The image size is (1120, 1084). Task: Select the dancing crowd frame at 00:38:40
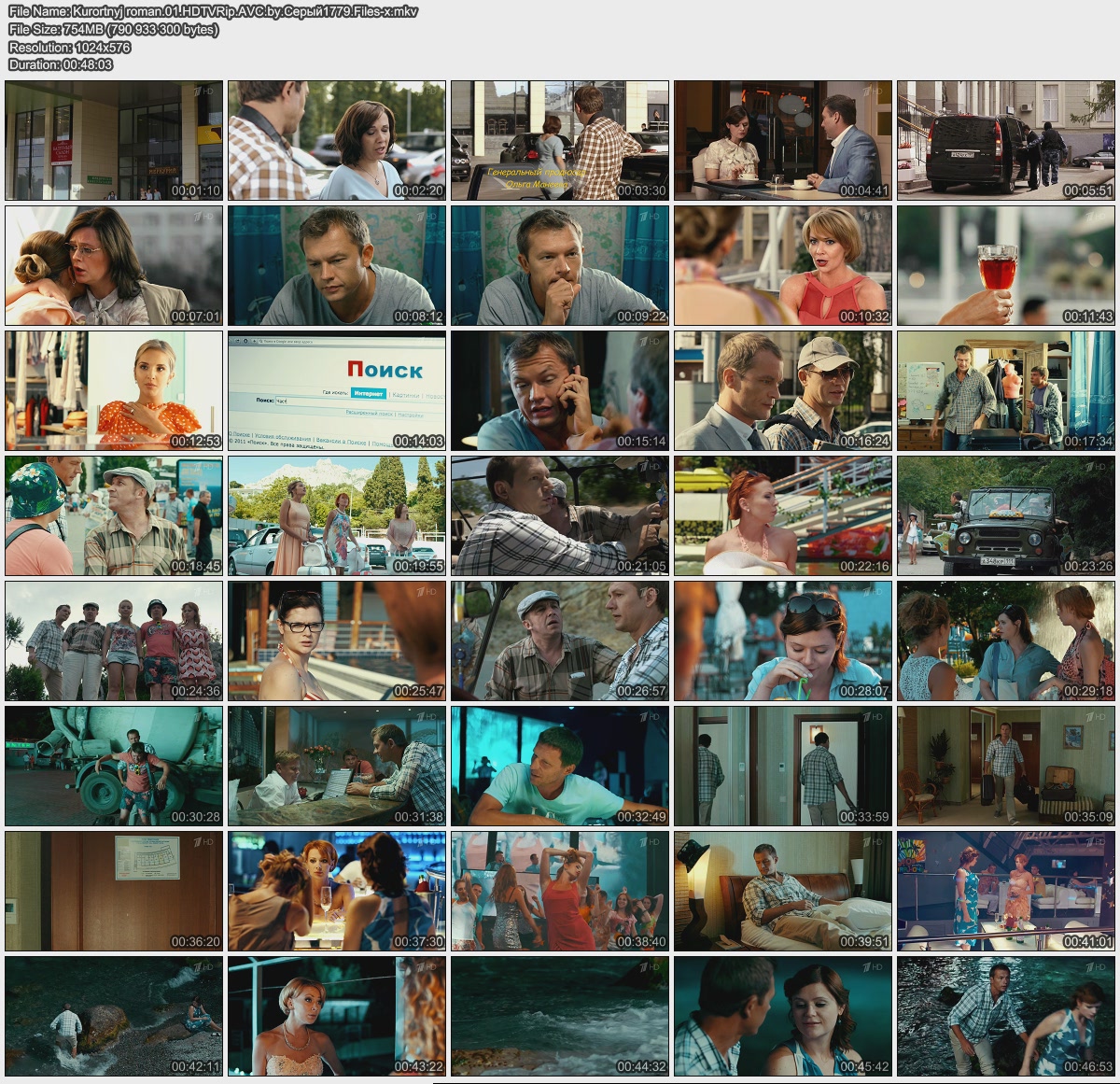pyautogui.click(x=560, y=891)
